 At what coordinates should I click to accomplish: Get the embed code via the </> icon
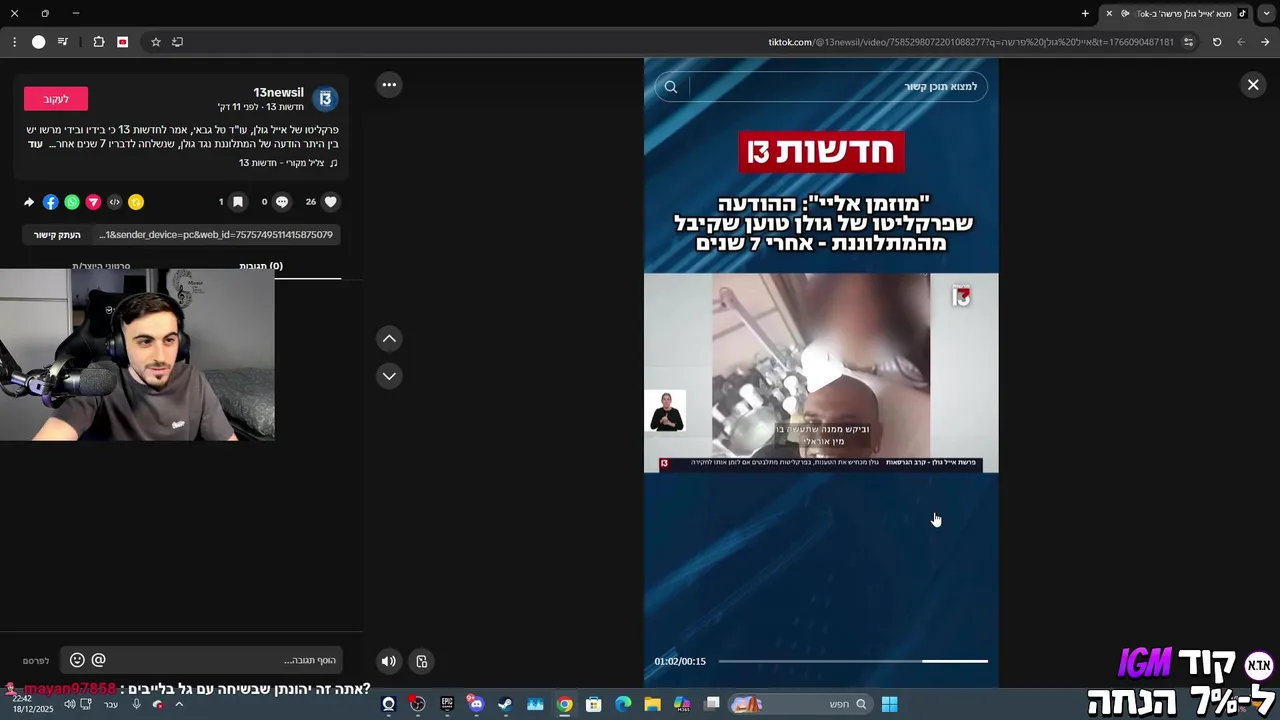point(114,202)
